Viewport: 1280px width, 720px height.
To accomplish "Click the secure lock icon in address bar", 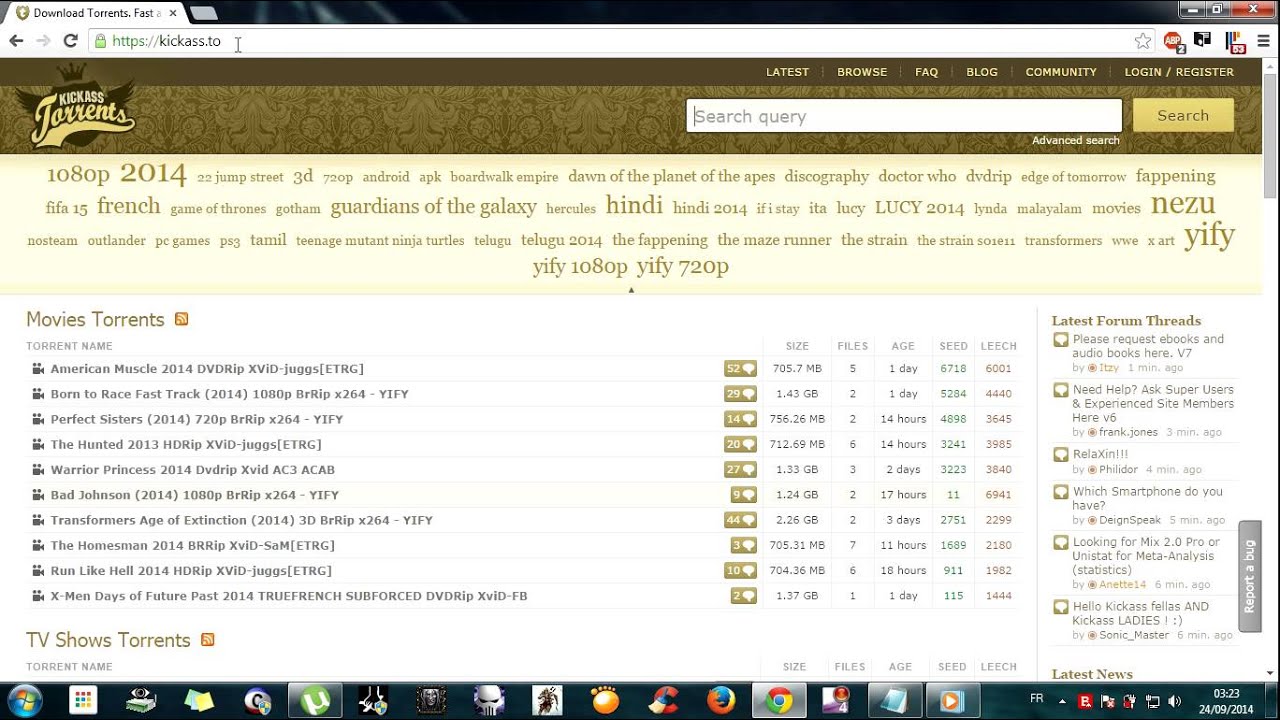I will pyautogui.click(x=100, y=41).
